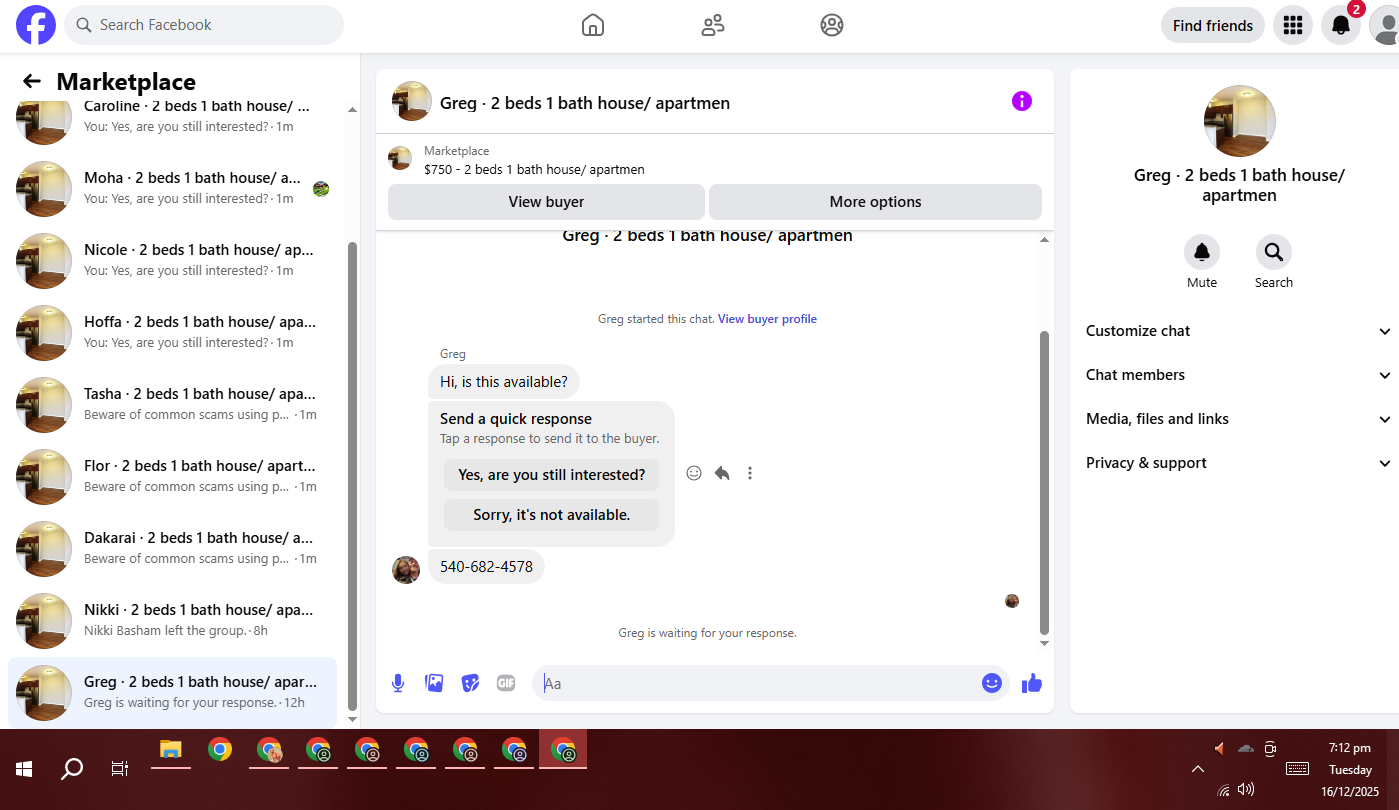Click the sender avatar beside the phone number
The width and height of the screenshot is (1399, 810).
click(x=406, y=570)
